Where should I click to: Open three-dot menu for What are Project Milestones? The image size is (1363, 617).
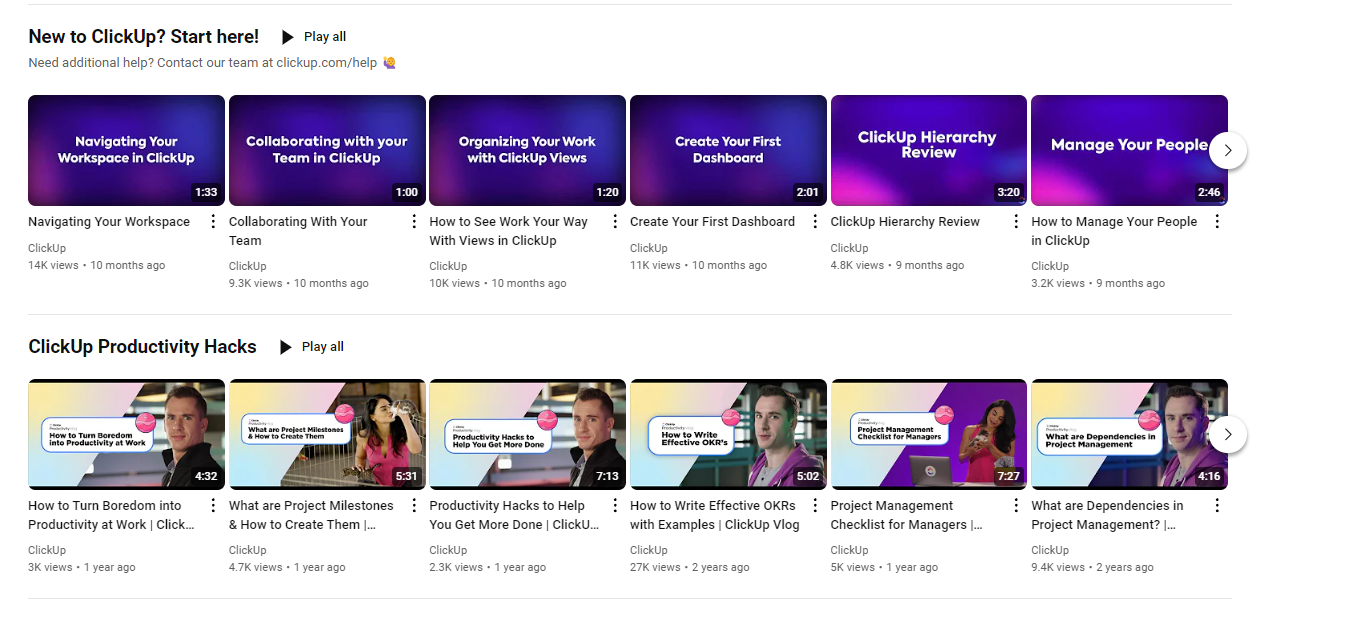(414, 506)
